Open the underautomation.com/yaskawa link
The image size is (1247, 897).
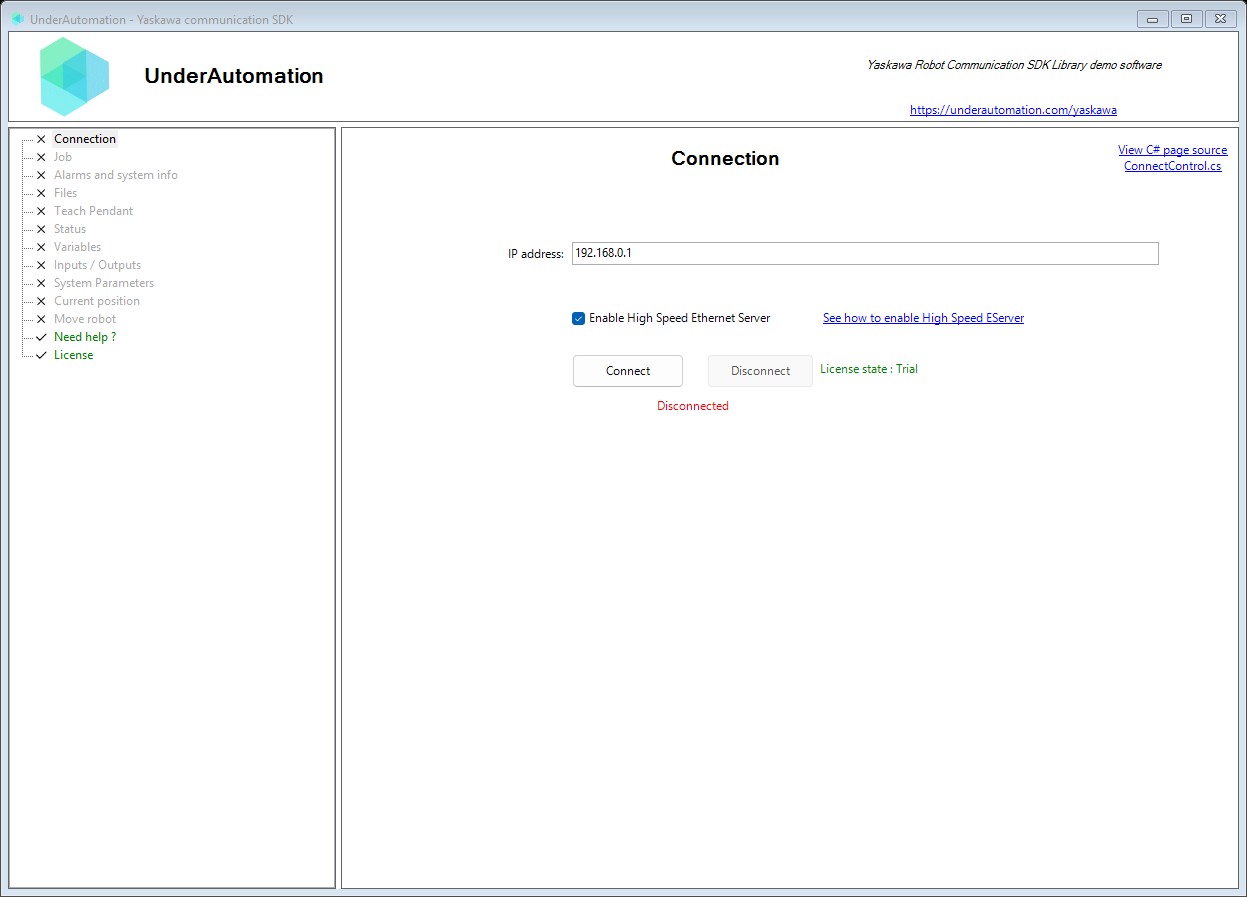coord(1013,110)
